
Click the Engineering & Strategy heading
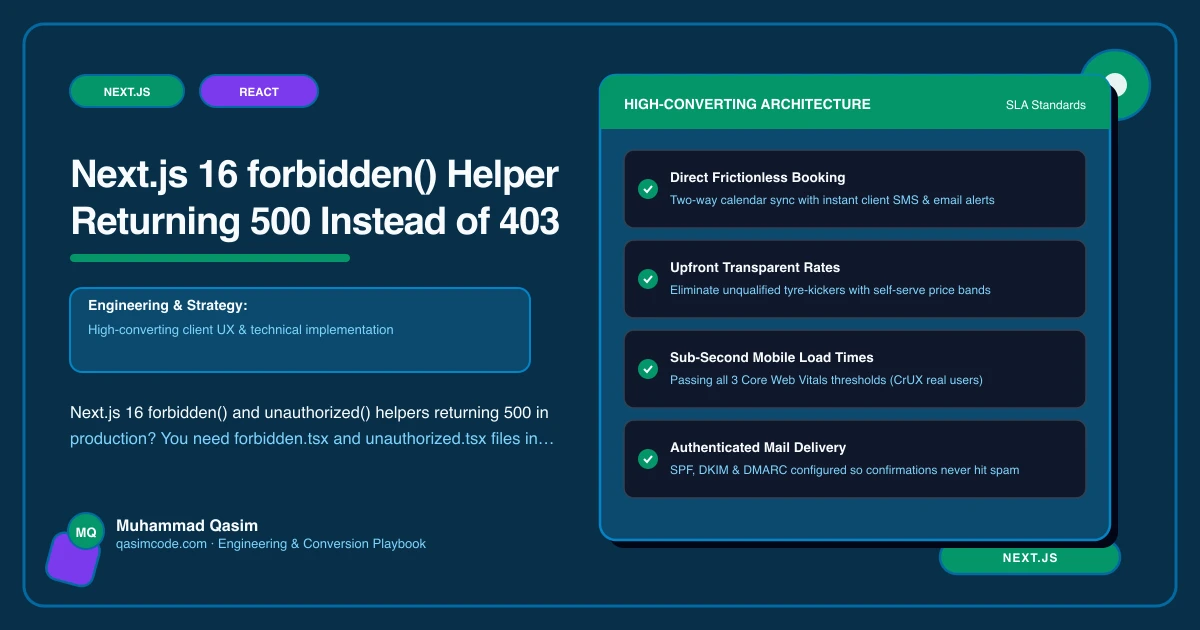pyautogui.click(x=167, y=305)
